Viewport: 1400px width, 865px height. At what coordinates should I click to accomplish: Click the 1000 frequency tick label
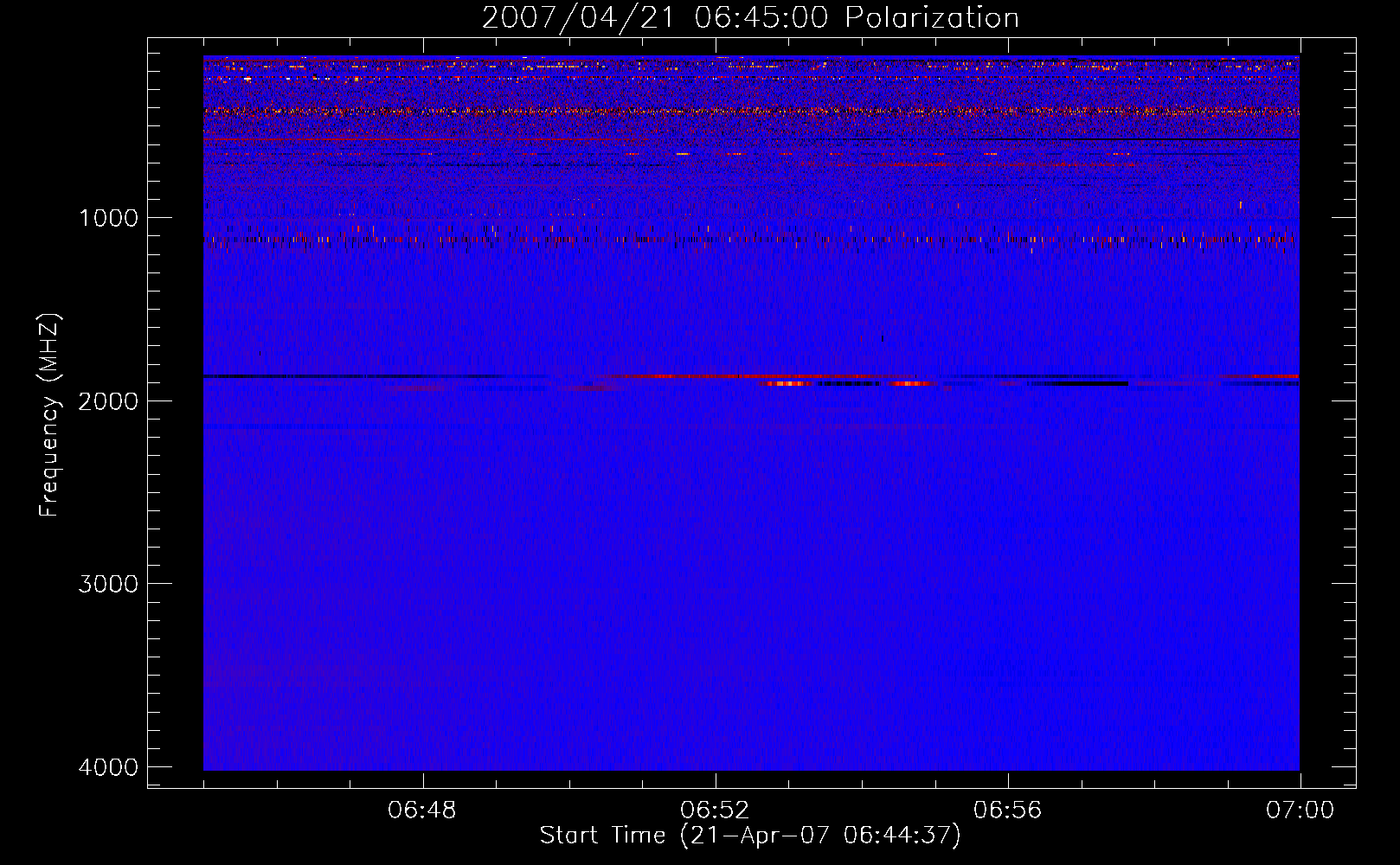click(108, 218)
